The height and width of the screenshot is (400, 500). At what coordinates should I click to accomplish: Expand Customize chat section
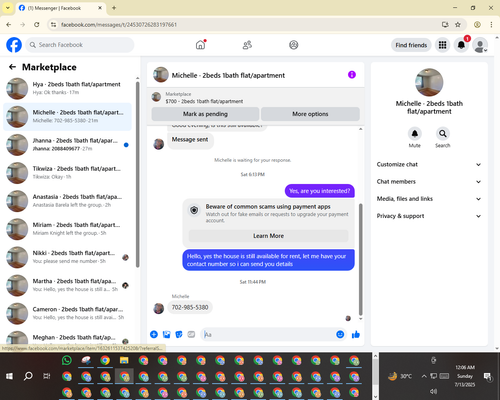click(429, 164)
